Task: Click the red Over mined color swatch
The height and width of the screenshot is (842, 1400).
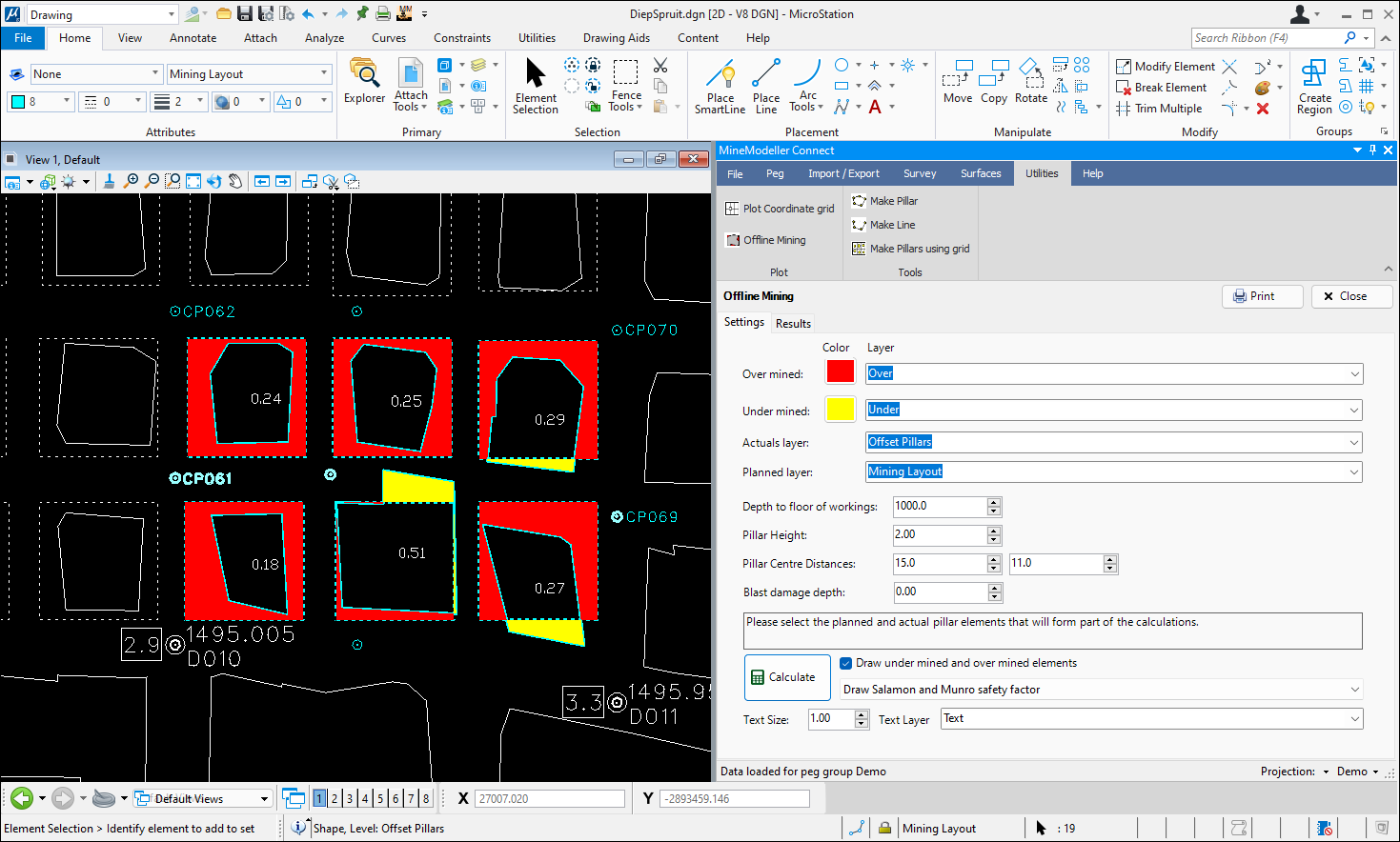Action: pos(840,372)
